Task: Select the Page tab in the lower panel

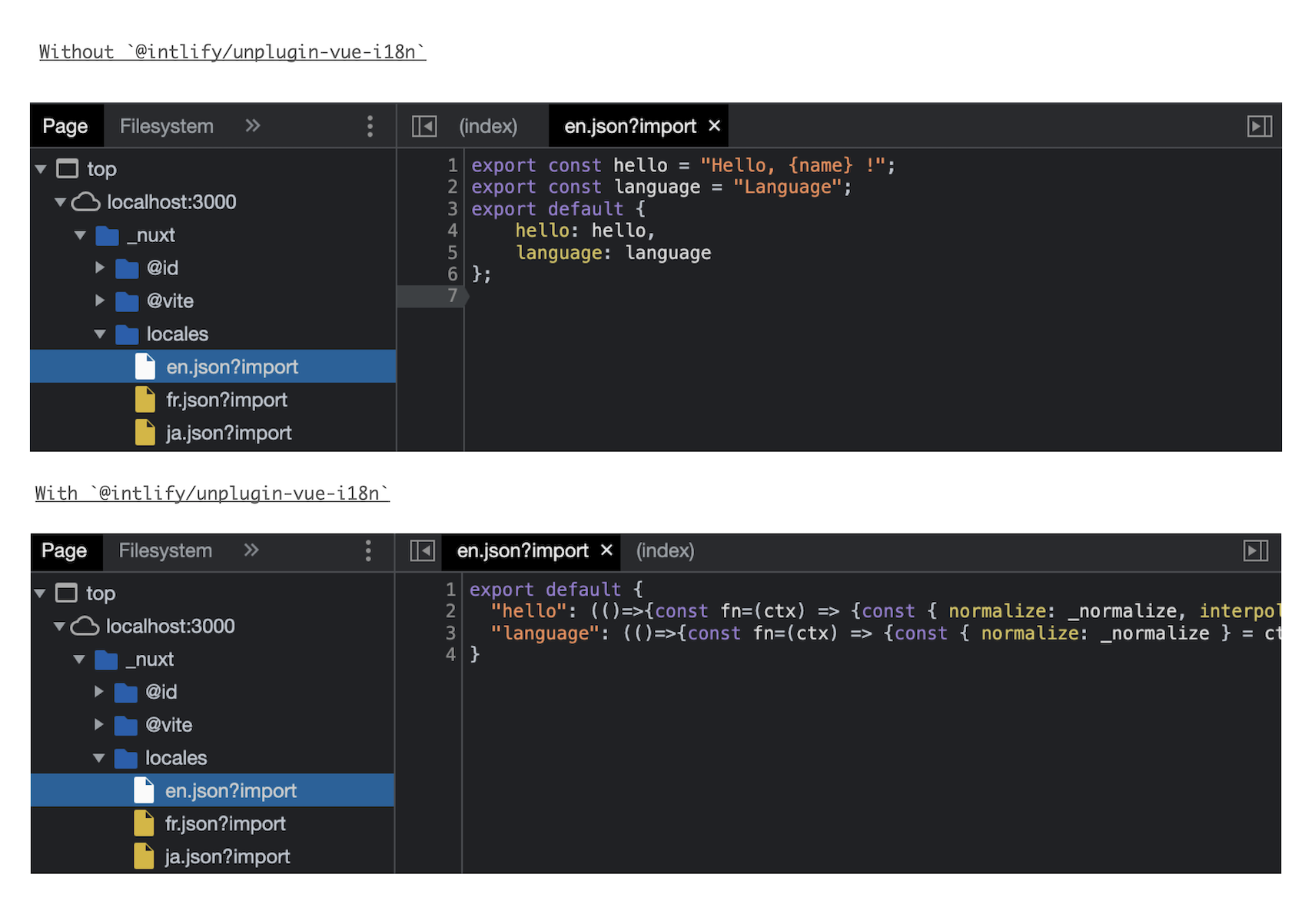Action: tap(65, 551)
